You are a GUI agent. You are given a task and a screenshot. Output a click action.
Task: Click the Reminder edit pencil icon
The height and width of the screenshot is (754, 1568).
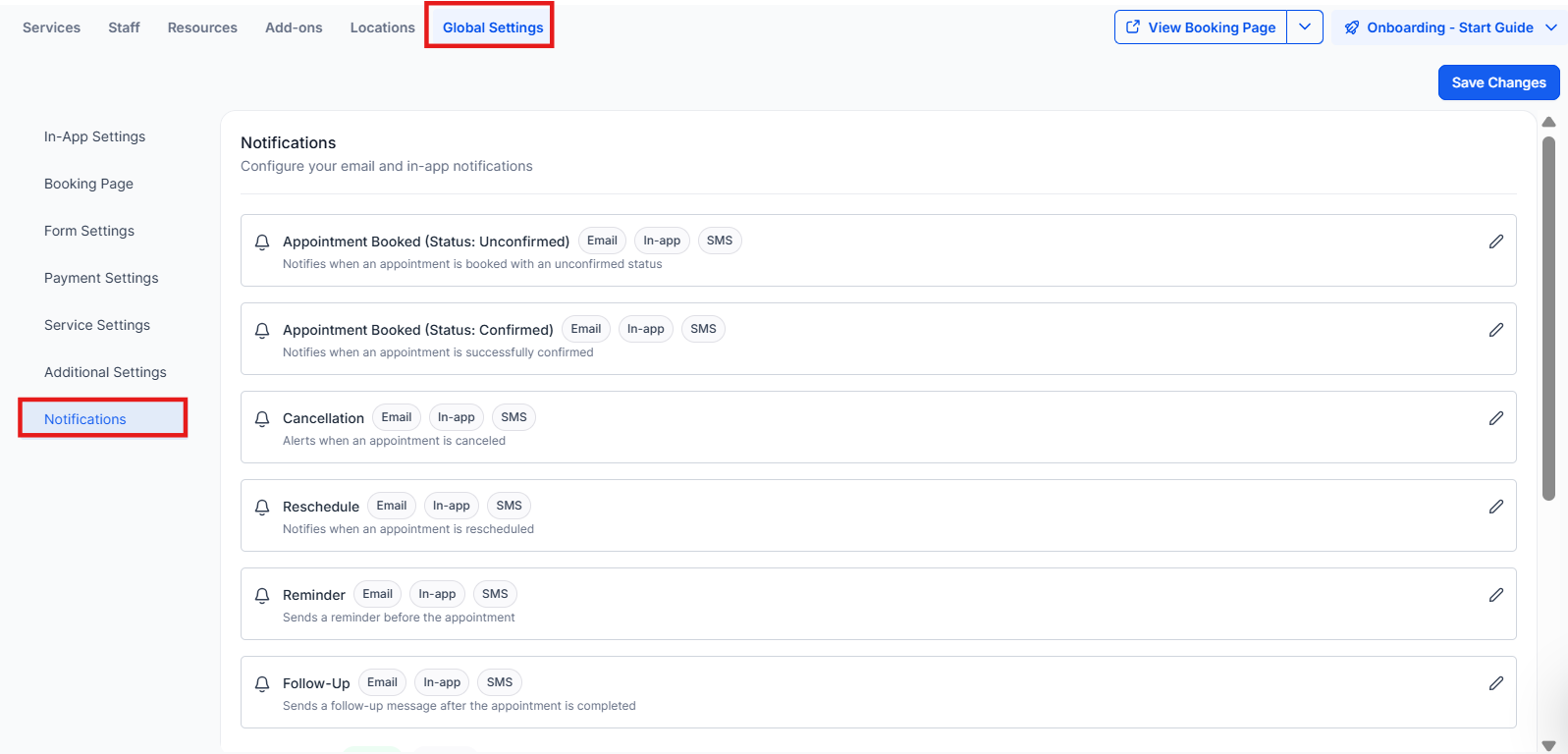1495,595
